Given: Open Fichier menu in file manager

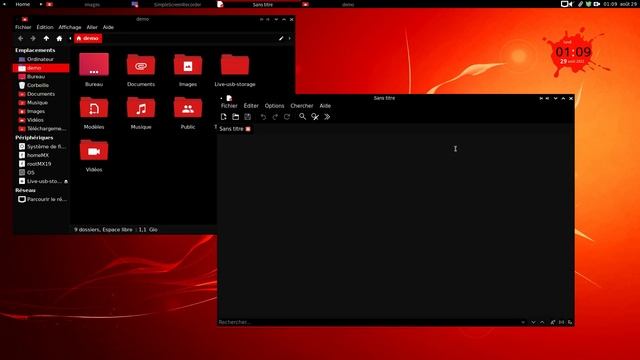Looking at the screenshot, I should coord(23,27).
